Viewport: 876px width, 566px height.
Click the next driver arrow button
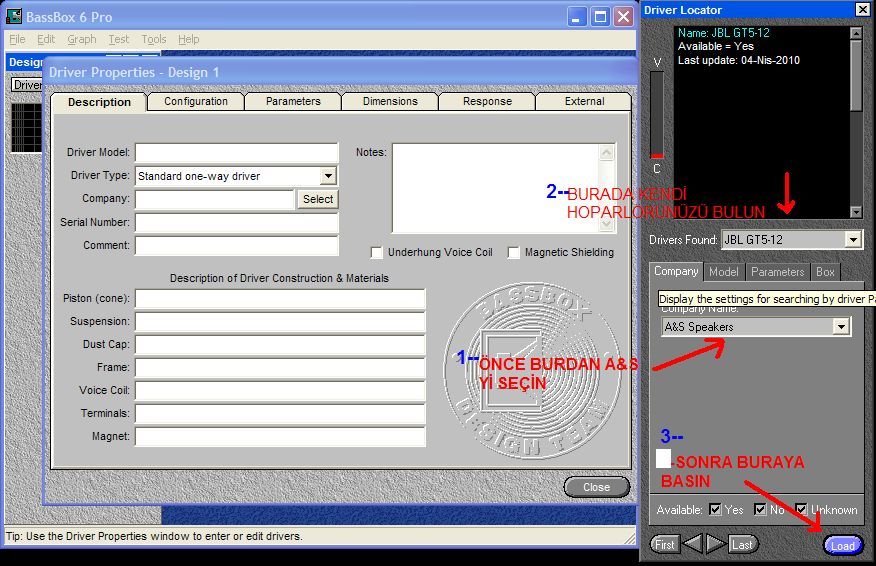pyautogui.click(x=715, y=544)
